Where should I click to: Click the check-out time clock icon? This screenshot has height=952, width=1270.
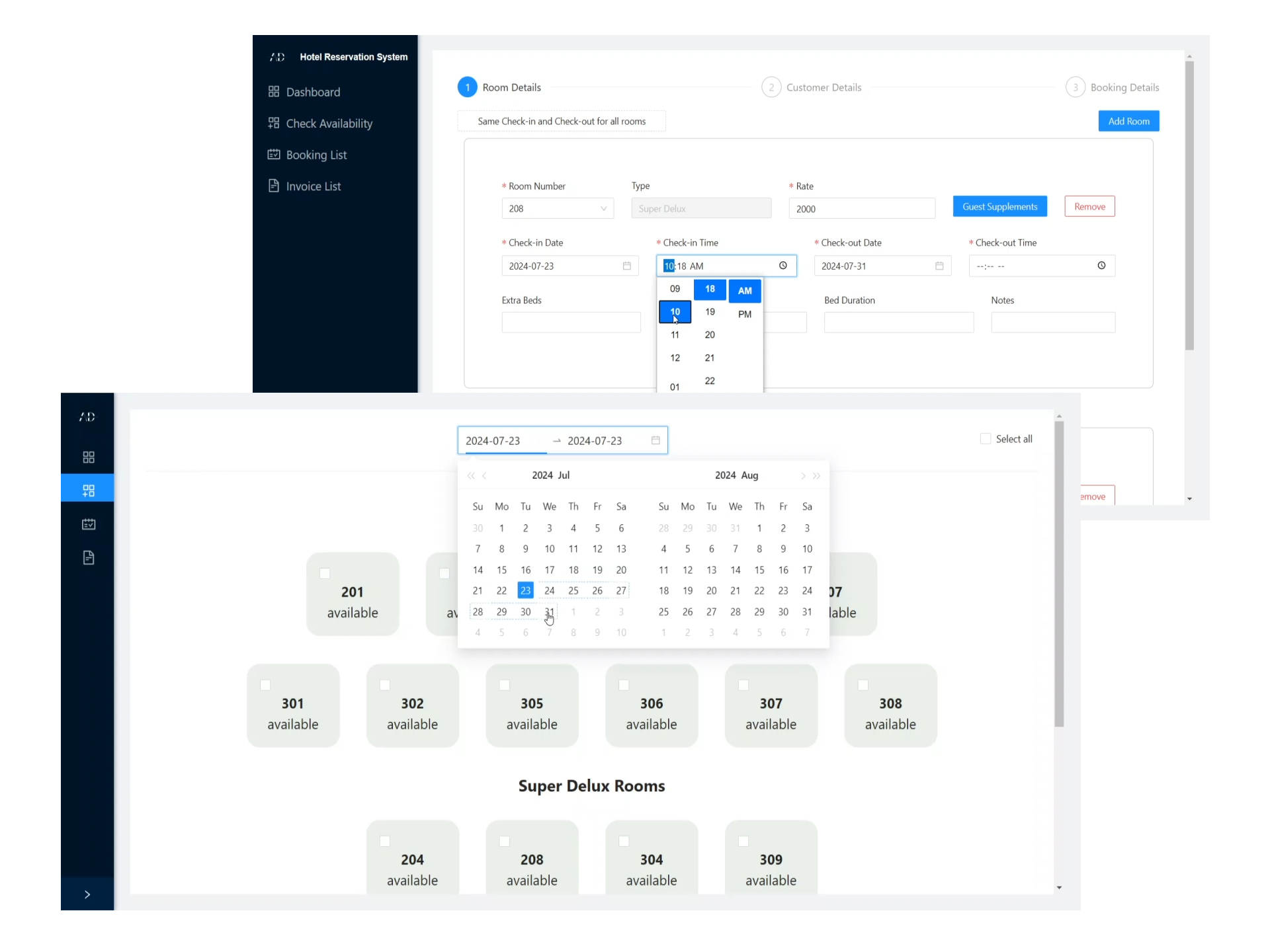[x=1101, y=266]
